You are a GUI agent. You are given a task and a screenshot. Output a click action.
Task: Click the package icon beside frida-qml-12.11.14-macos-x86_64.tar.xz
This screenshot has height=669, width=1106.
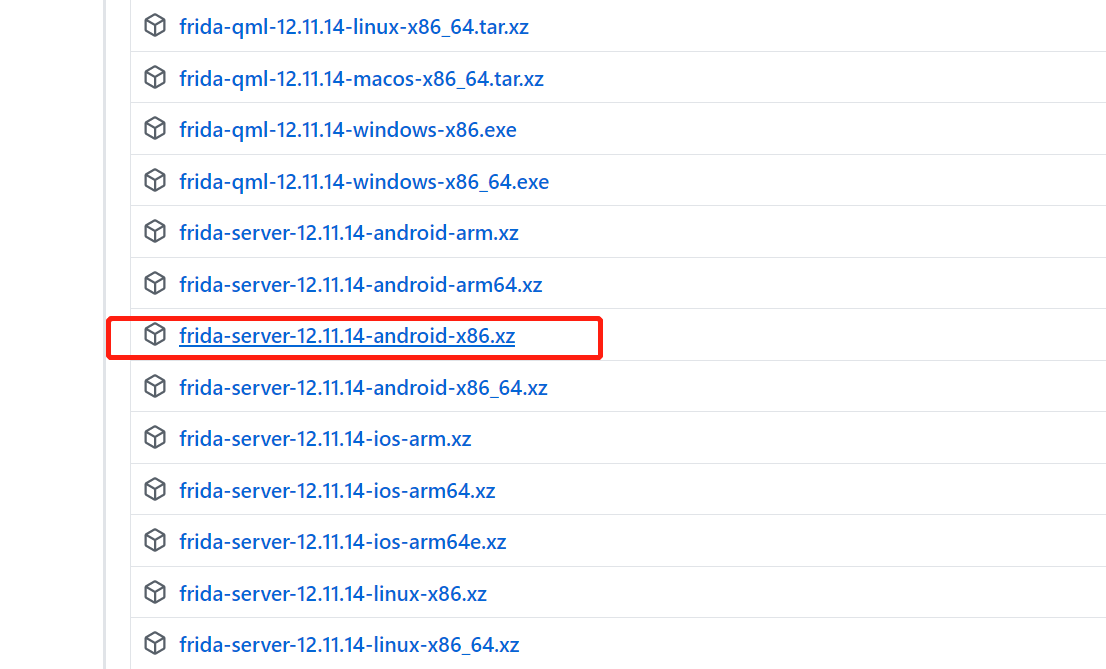(155, 76)
